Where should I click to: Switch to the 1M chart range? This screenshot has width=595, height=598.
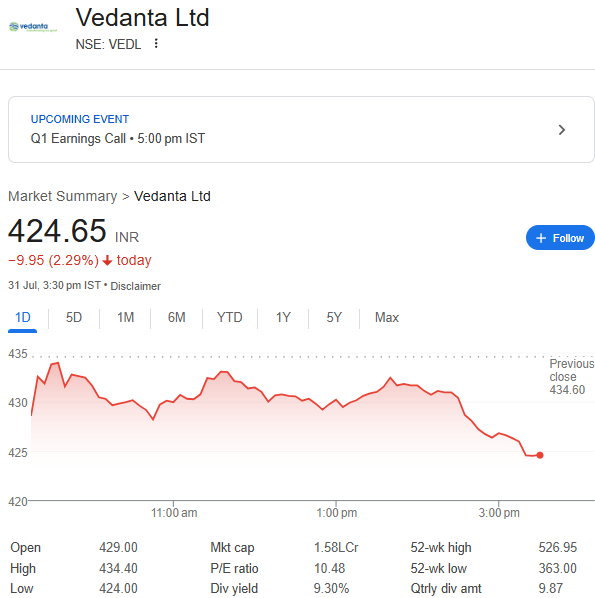click(x=125, y=317)
